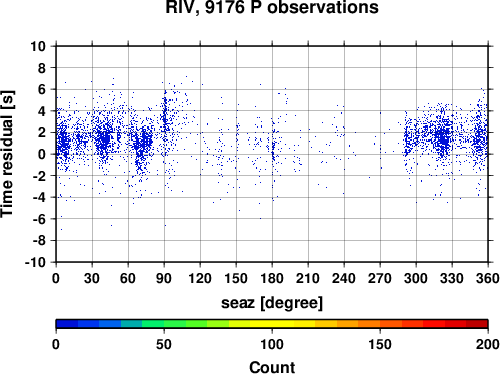Click the x-axis tick label 90
This screenshot has width=500, height=374.
click(x=164, y=278)
